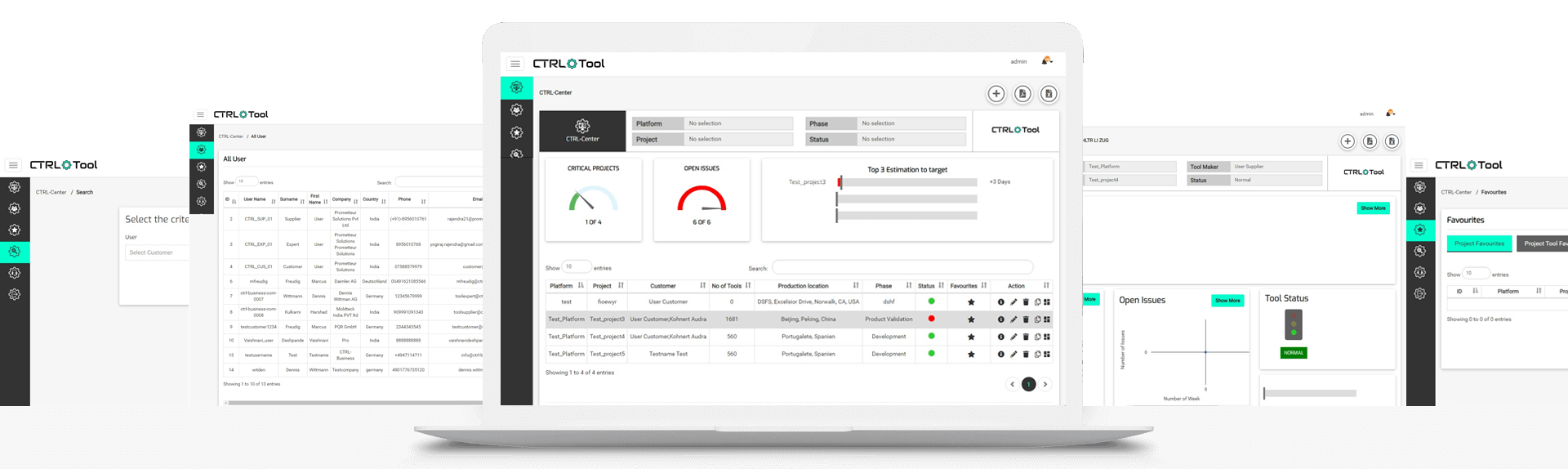Toggle the favourite star for Test_project5
Viewport: 1568px width, 469px height.
coord(971,355)
